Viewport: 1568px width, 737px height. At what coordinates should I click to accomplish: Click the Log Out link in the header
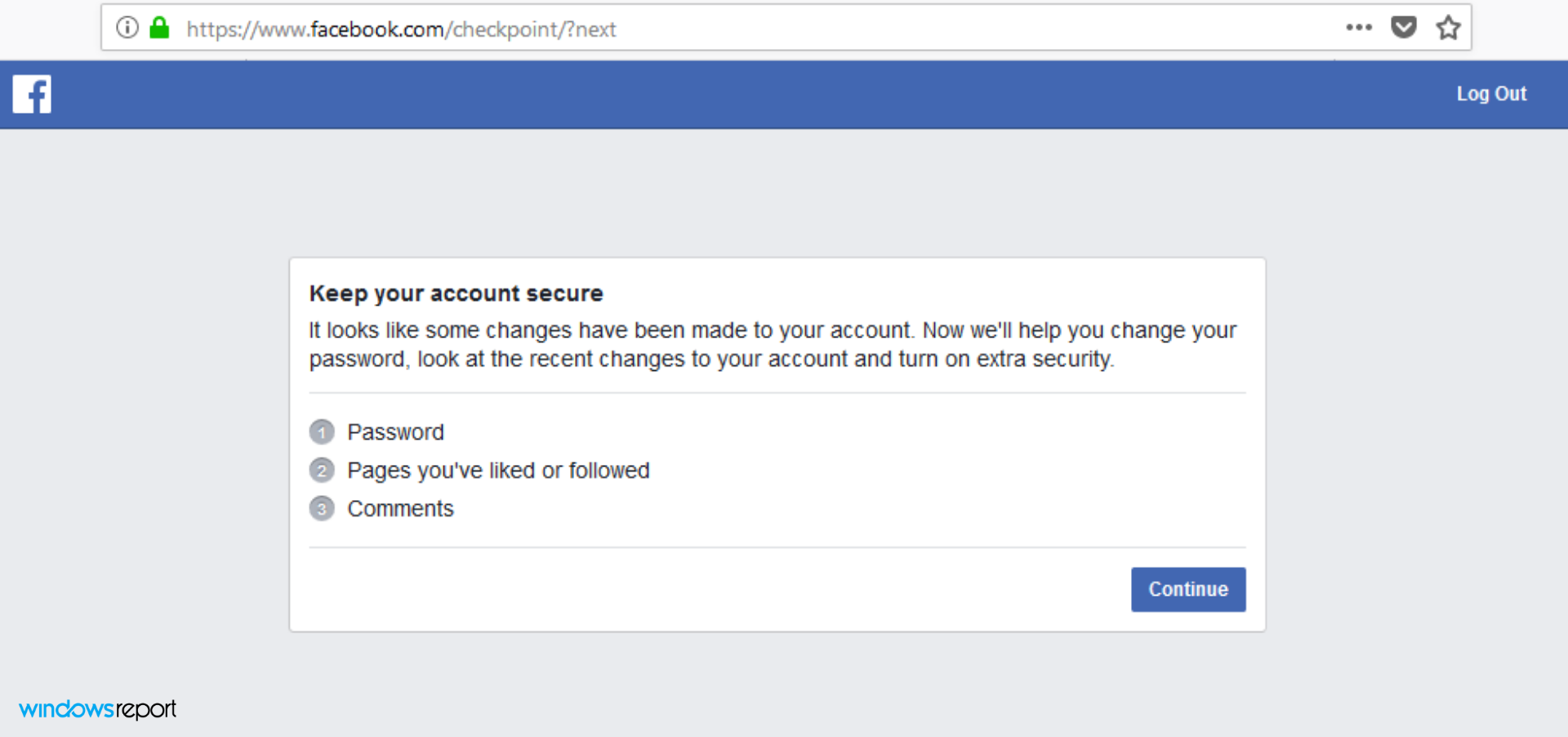click(x=1491, y=94)
